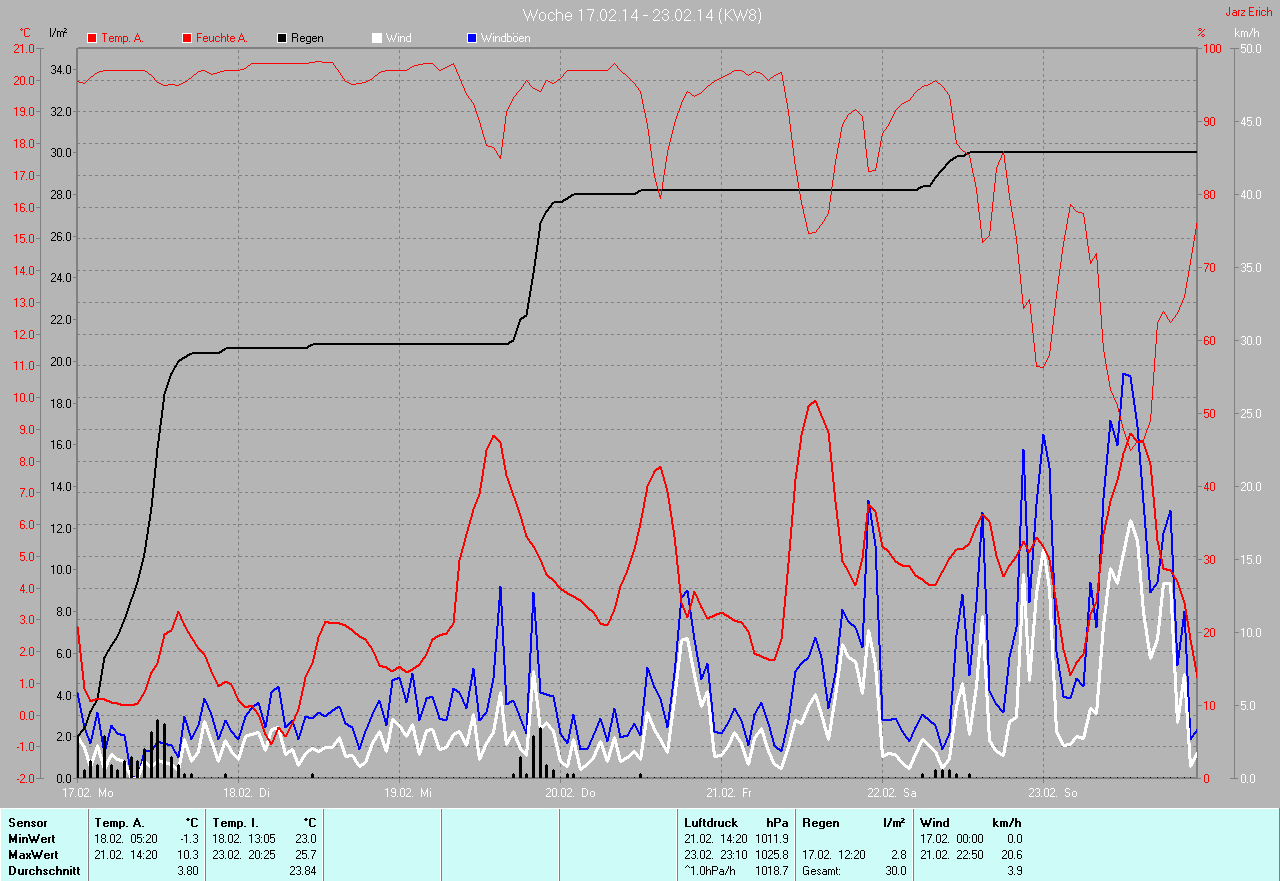Click the '45.0' wind speed axis tick
Image resolution: width=1280 pixels, height=881 pixels.
(x=1250, y=122)
